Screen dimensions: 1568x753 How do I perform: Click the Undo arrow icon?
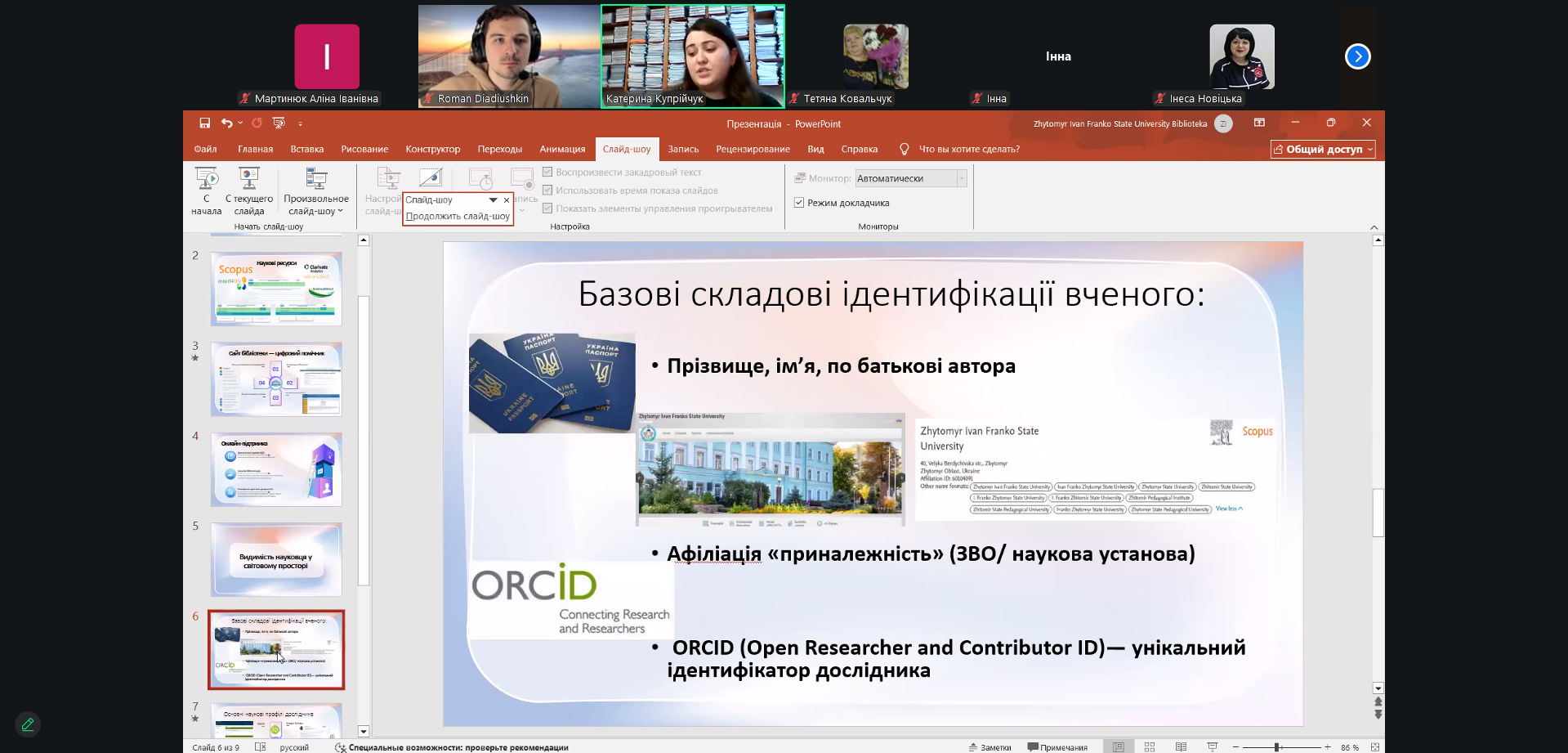click(x=226, y=123)
